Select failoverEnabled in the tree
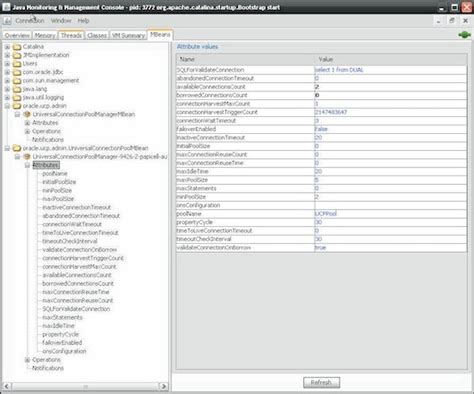This screenshot has height=394, width=474. click(62, 343)
